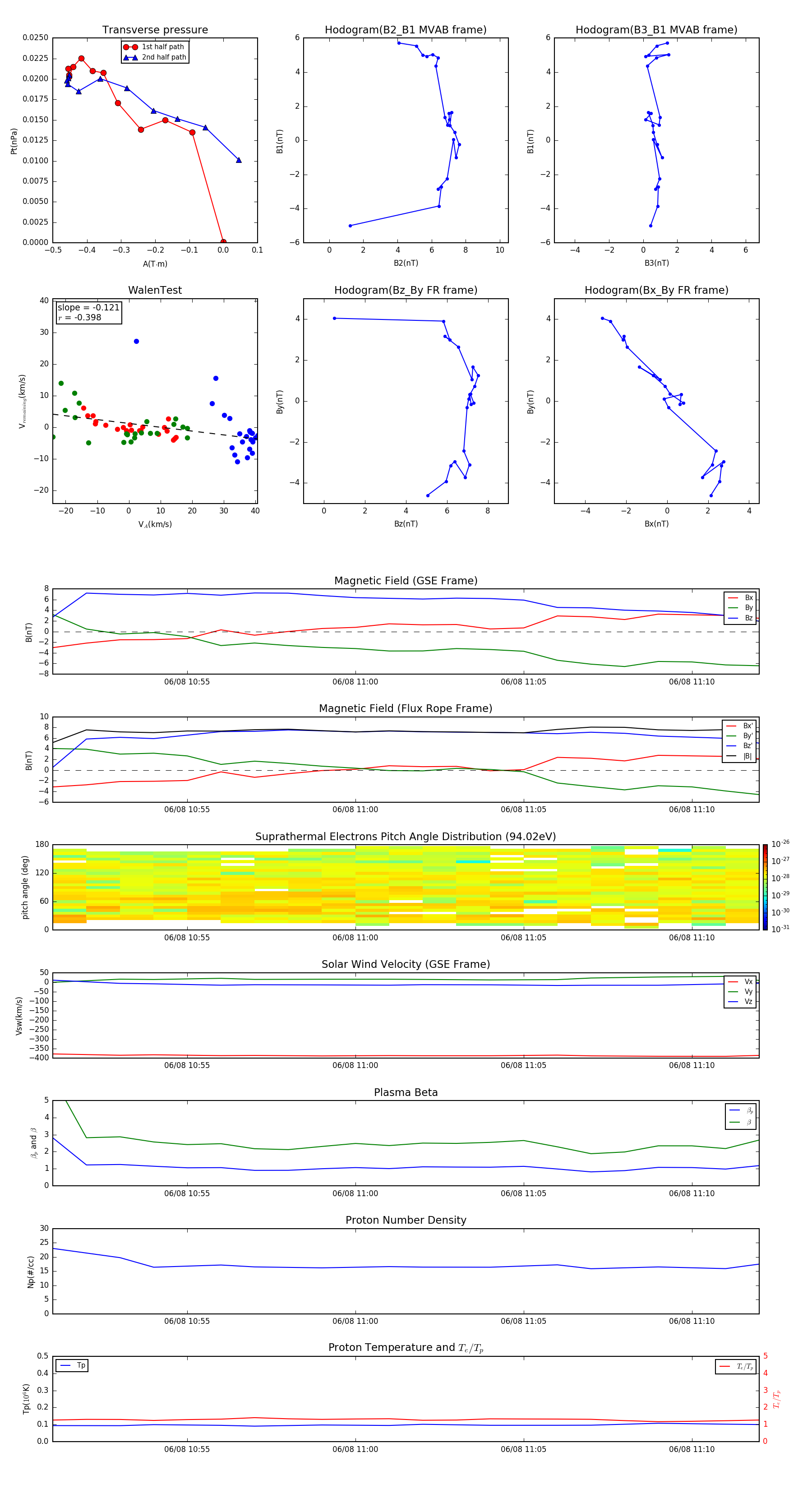Select the By' entry in flux rope legend
Viewport: 812px width, 1489px height.
click(739, 736)
